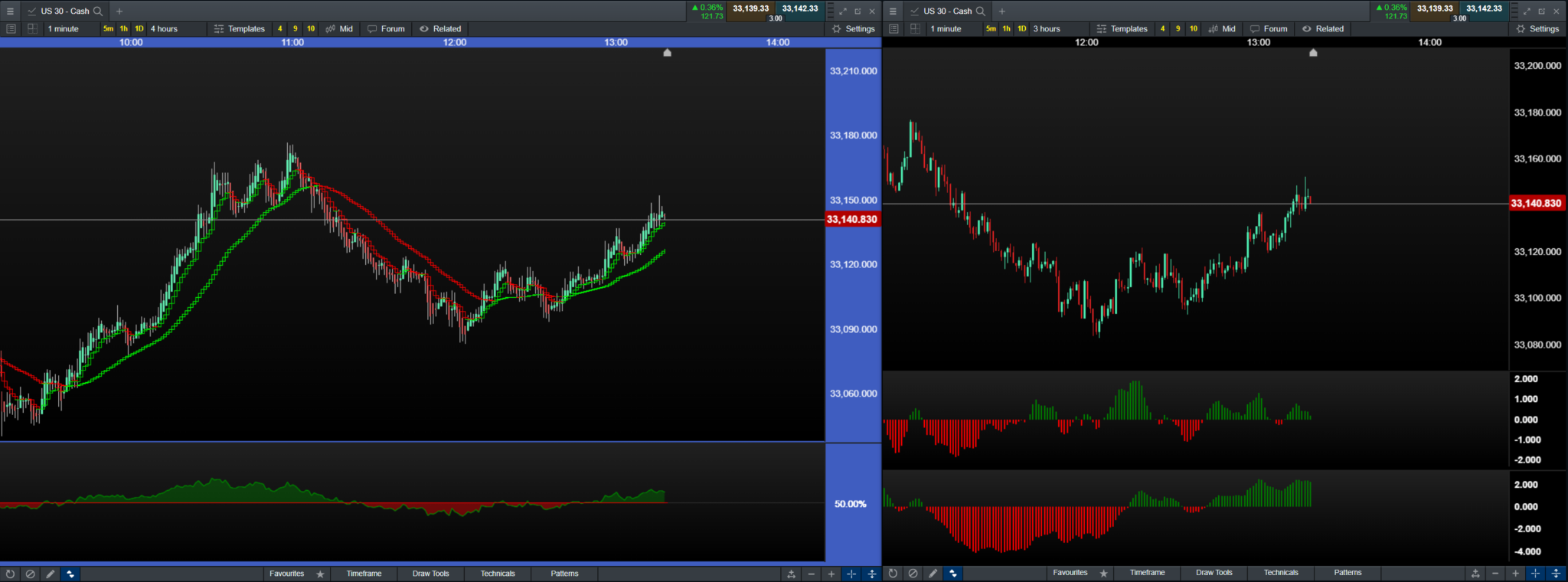Screen dimensions: 1568x582
Task: Click the right chart's clear-drawings (crossed circle) icon
Action: click(913, 573)
